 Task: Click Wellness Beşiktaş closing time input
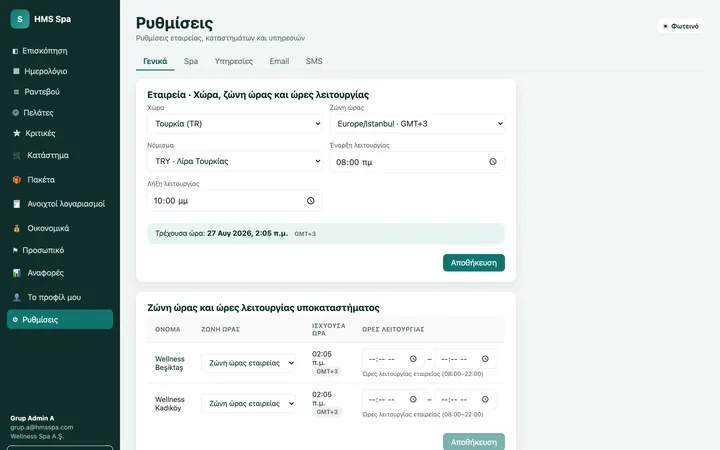pyautogui.click(x=465, y=359)
